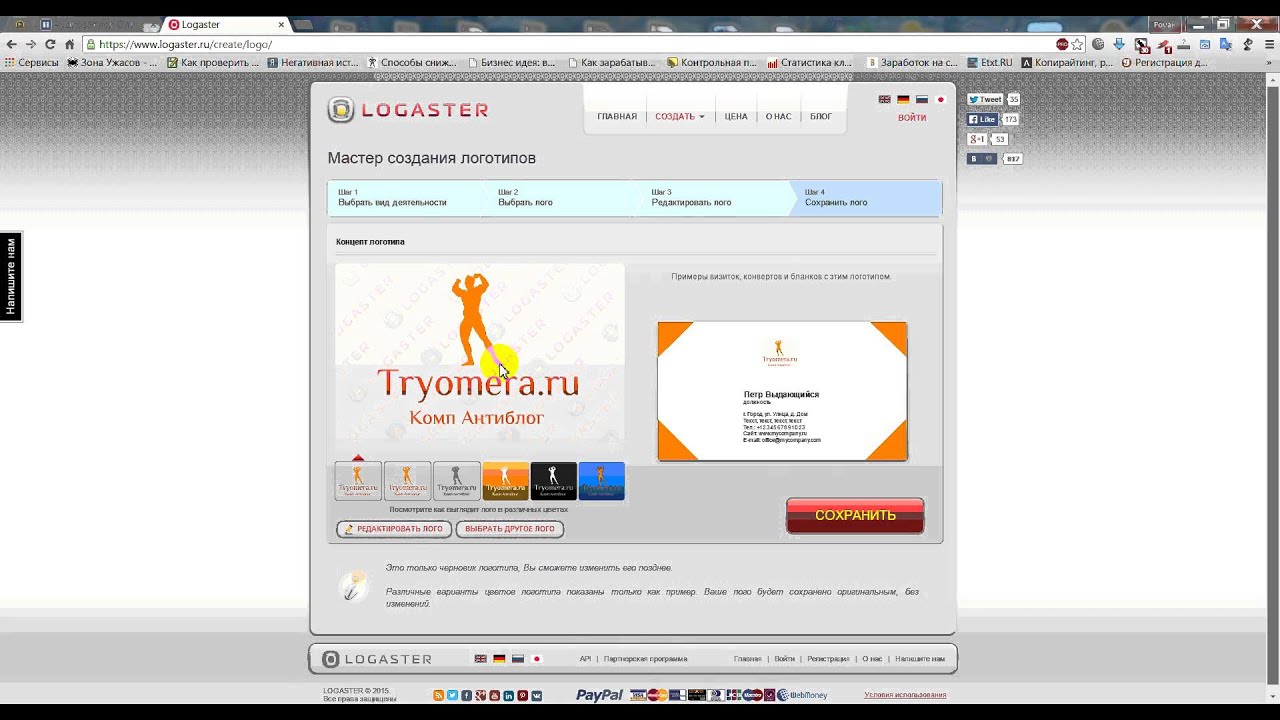Select step 4 Сохранить лого
This screenshot has height=720, width=1280.
[x=866, y=198]
